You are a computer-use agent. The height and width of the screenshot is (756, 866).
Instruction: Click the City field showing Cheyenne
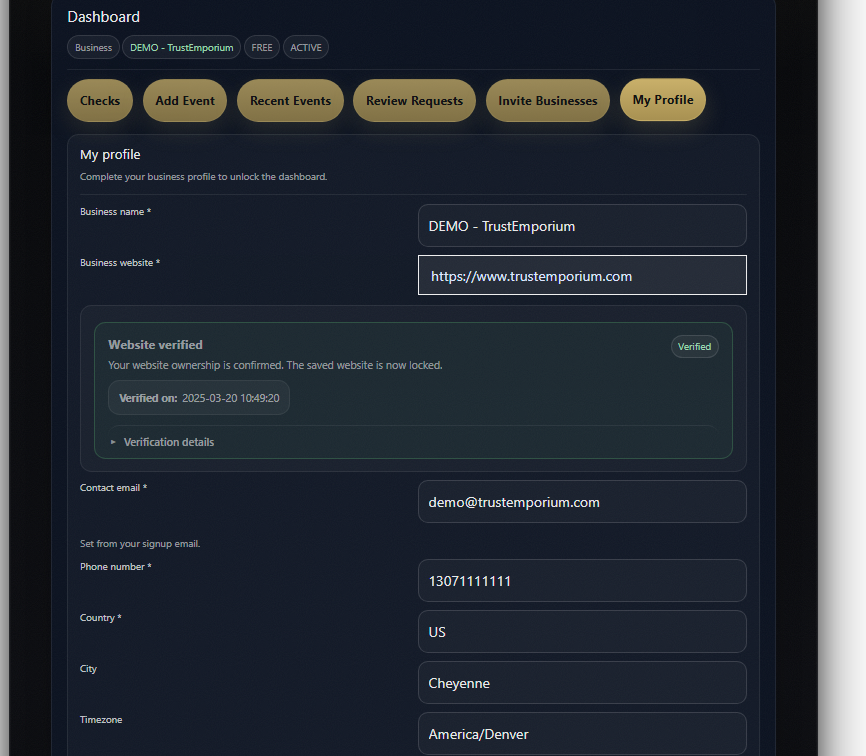click(582, 683)
